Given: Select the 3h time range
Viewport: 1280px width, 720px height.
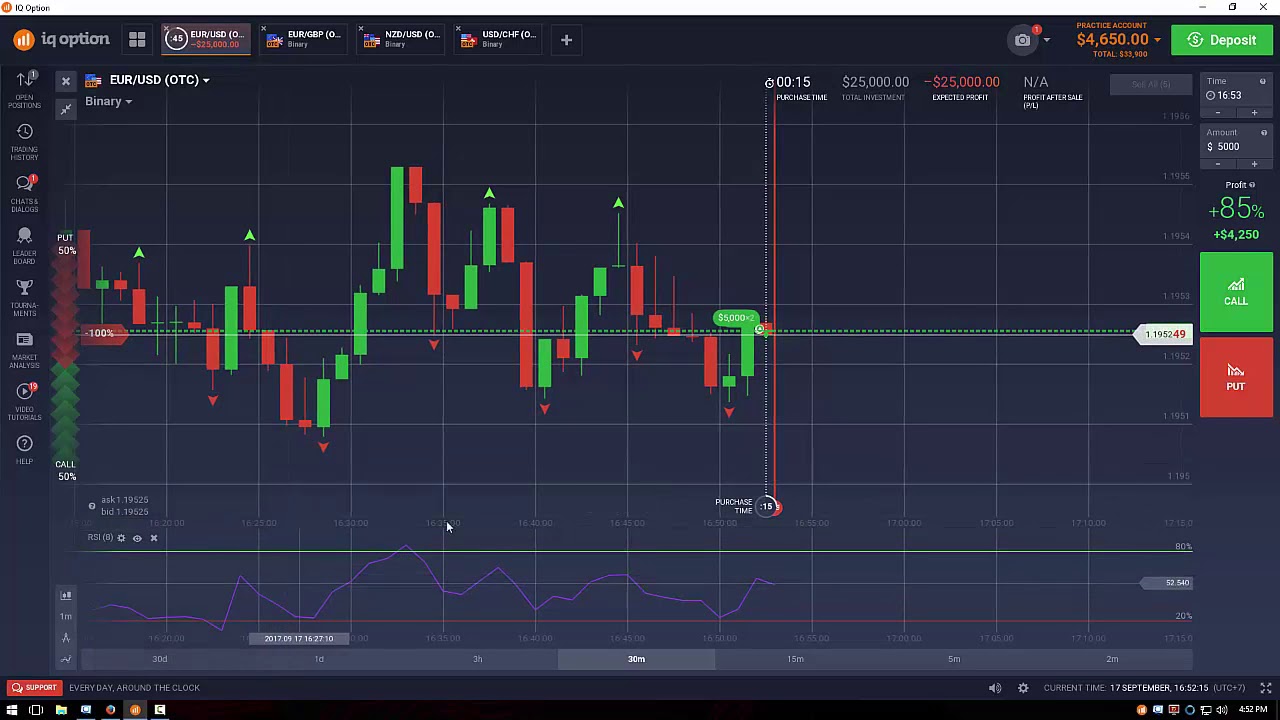Looking at the screenshot, I should pos(477,659).
